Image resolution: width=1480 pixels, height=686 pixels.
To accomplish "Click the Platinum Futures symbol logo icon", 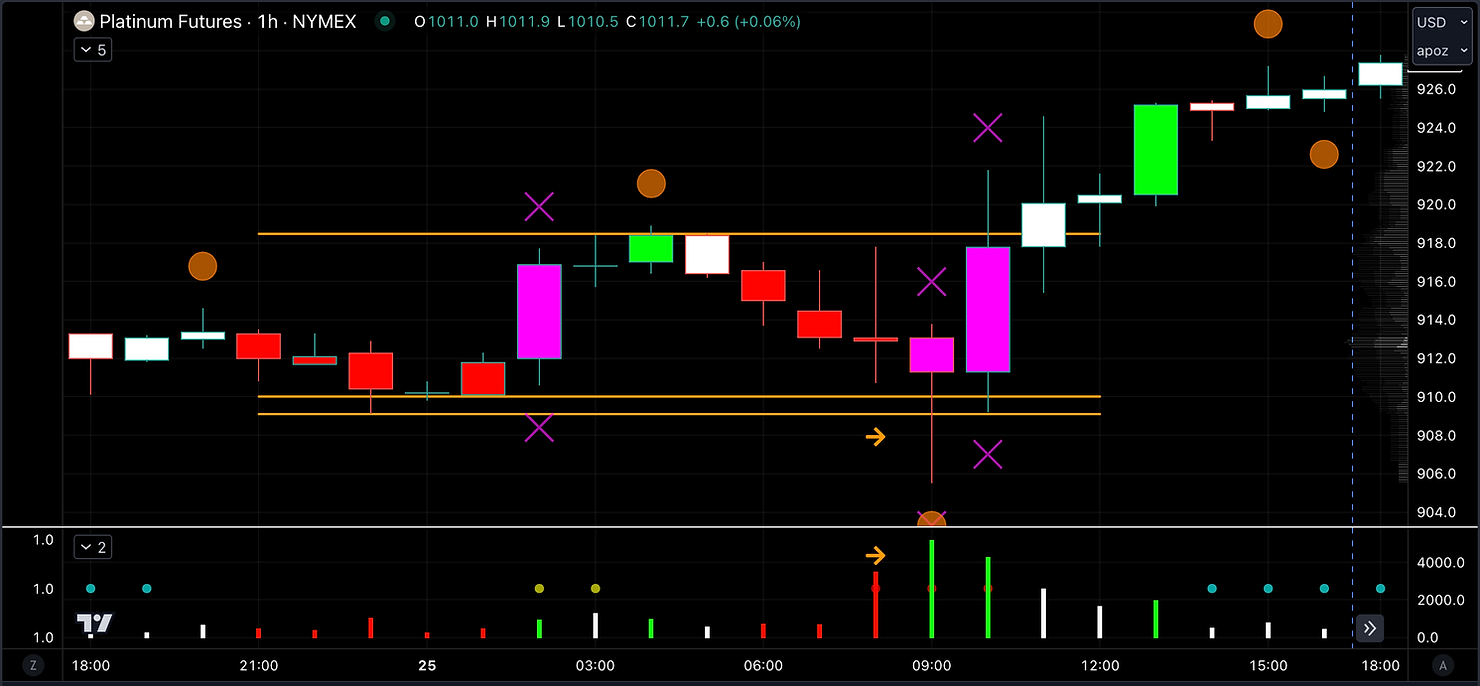I will pyautogui.click(x=84, y=21).
